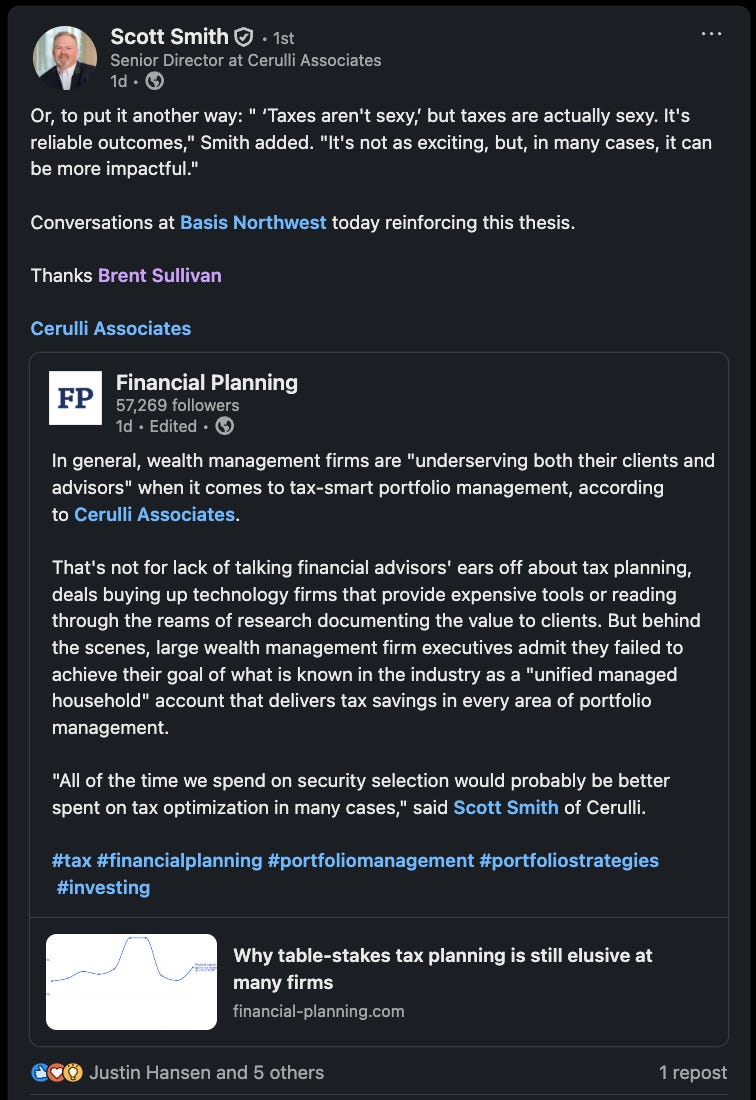Open the three-dot post options menu
This screenshot has height=1100, width=756.
click(x=711, y=34)
